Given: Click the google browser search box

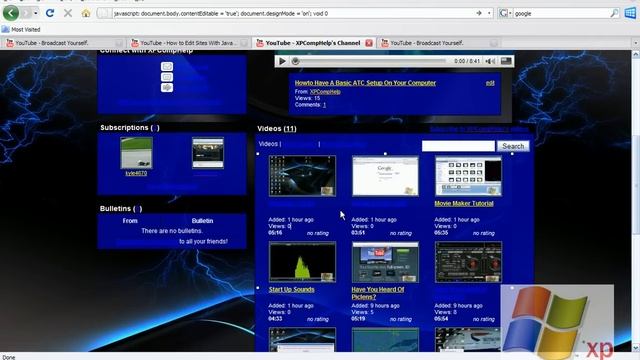Looking at the screenshot, I should [561, 13].
